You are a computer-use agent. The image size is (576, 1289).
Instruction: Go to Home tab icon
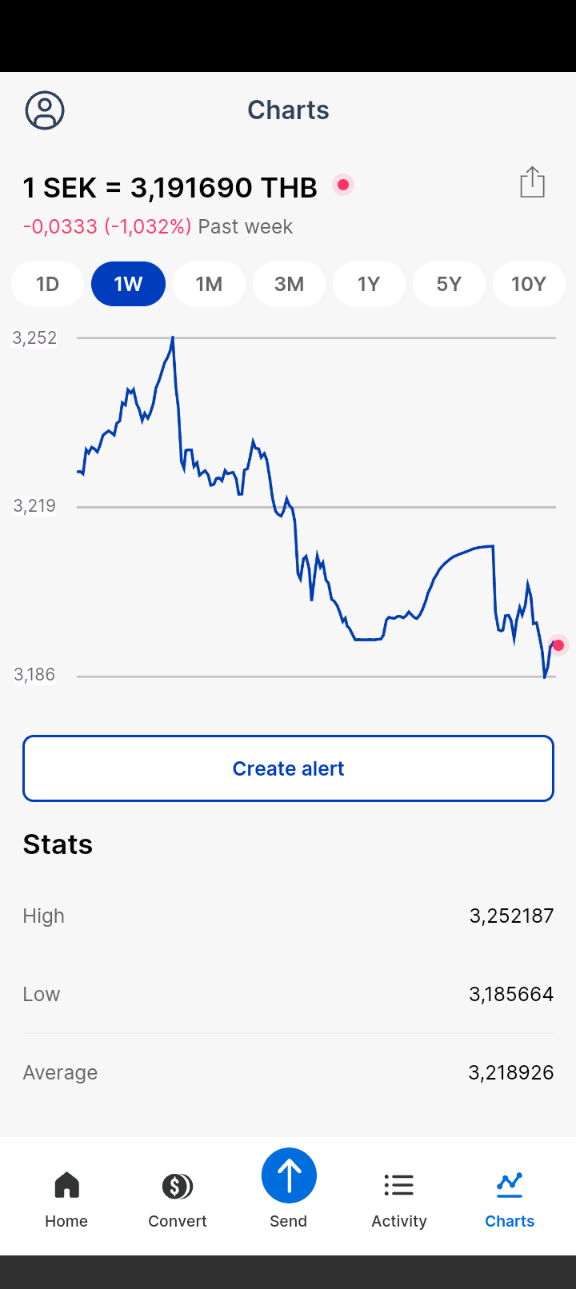coord(66,1185)
